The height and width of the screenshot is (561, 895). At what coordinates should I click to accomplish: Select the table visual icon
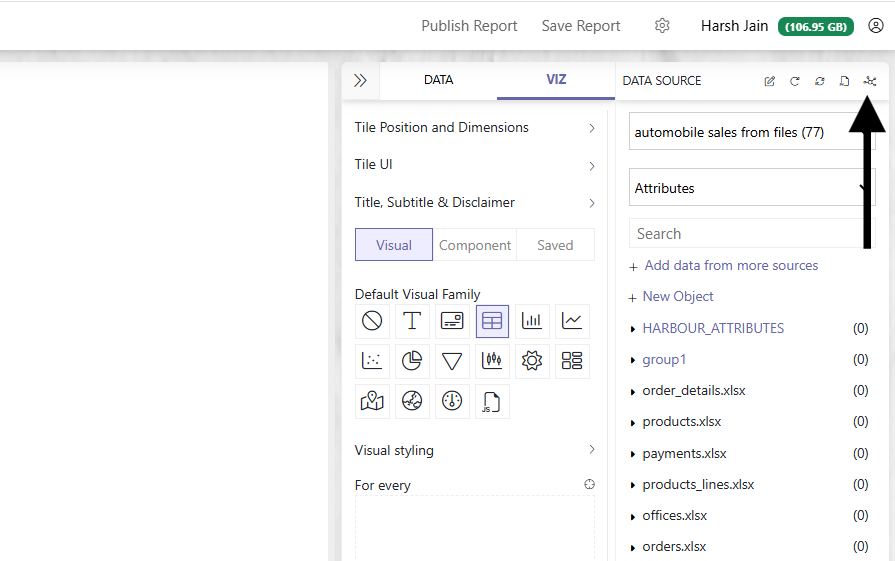[x=492, y=321]
